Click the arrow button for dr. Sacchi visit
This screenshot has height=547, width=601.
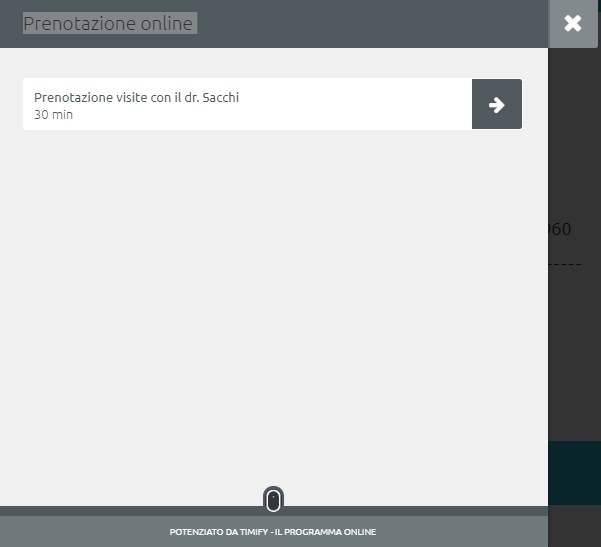[496, 105]
